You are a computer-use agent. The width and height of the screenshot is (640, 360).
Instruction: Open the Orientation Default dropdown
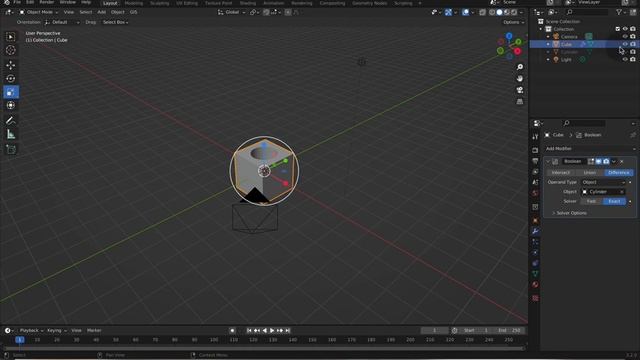pos(62,22)
